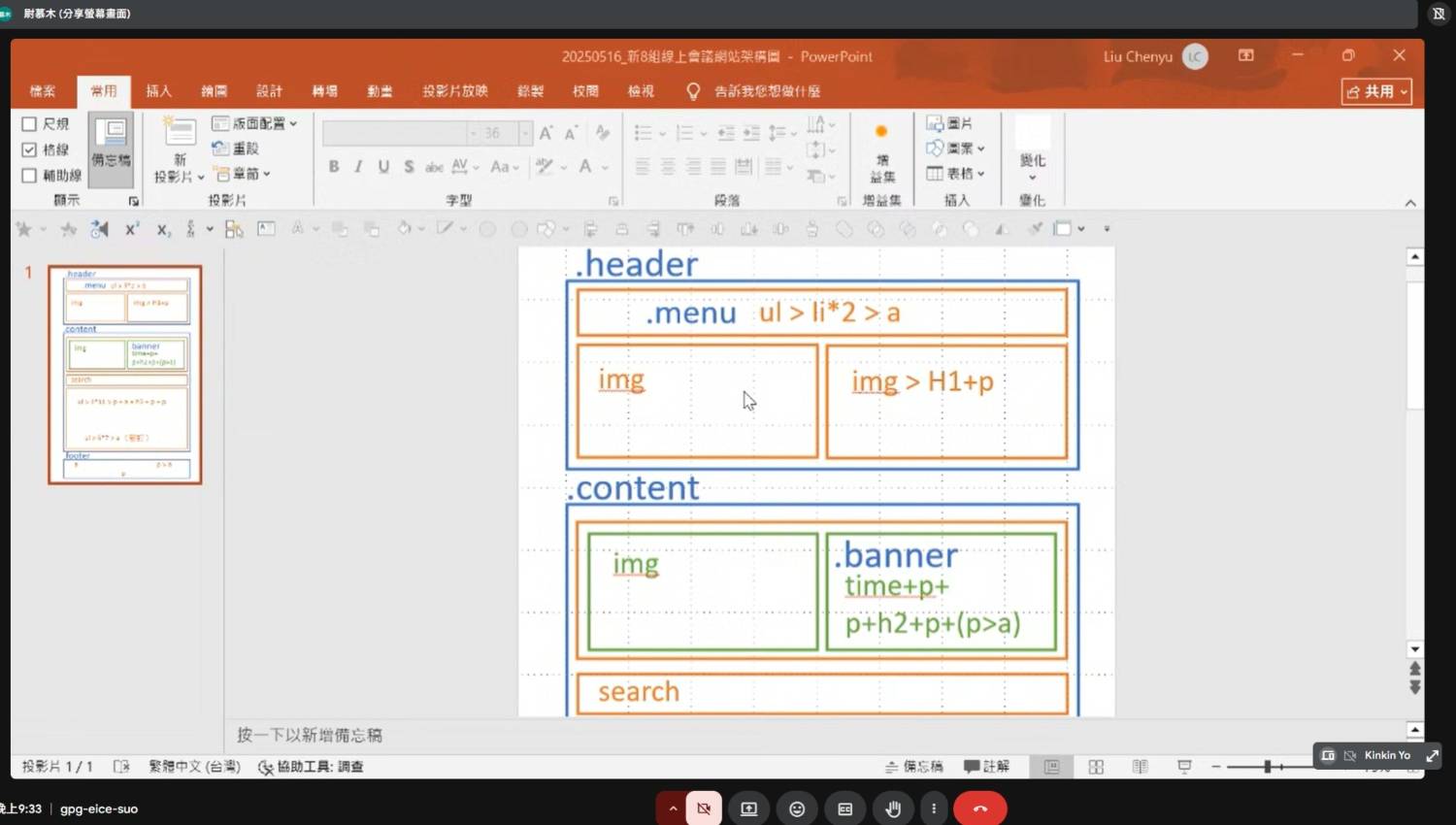Turn on captions in meeting controls
The image size is (1456, 825).
coord(844,808)
